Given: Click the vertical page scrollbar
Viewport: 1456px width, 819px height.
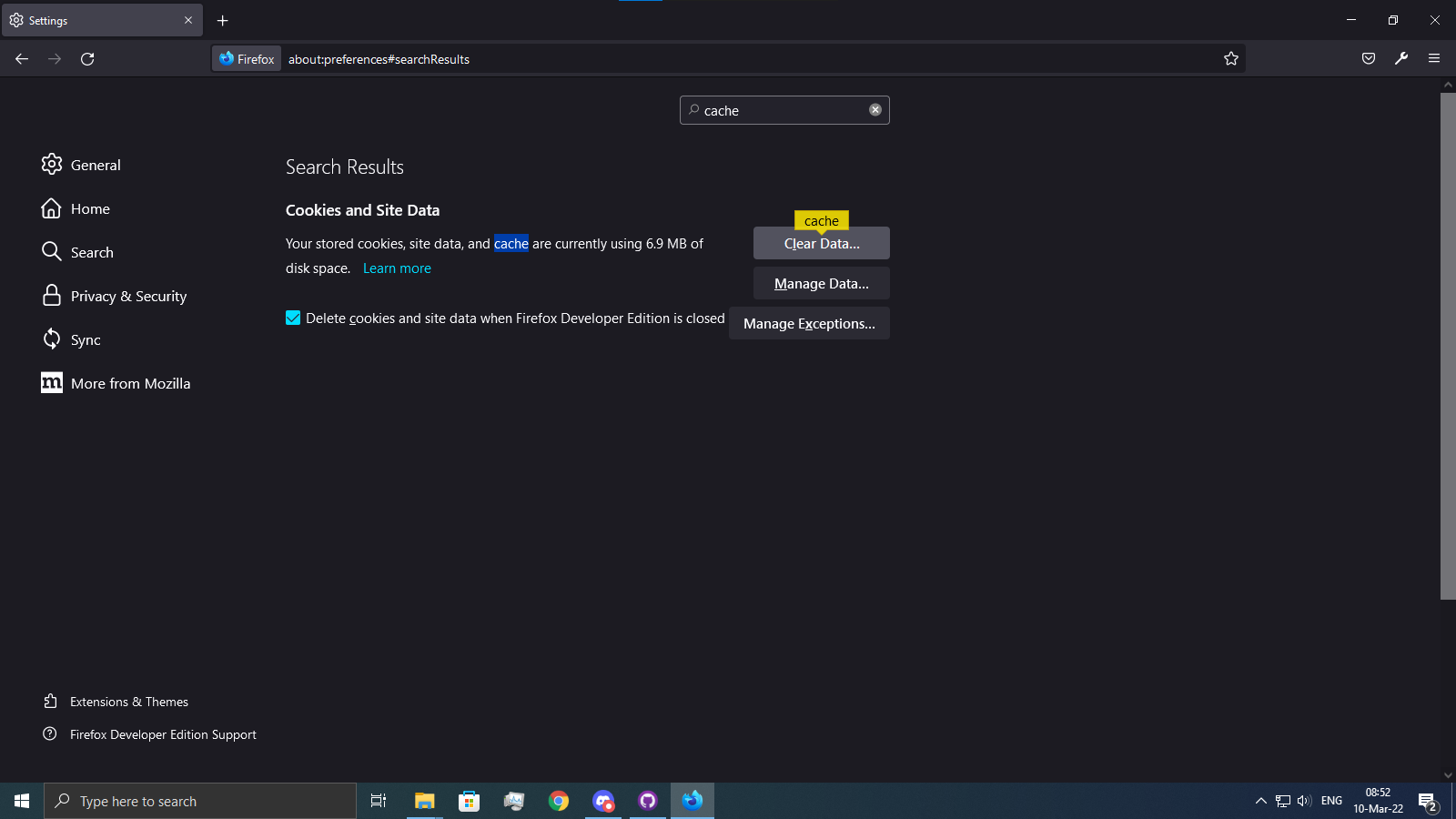Looking at the screenshot, I should [1448, 346].
